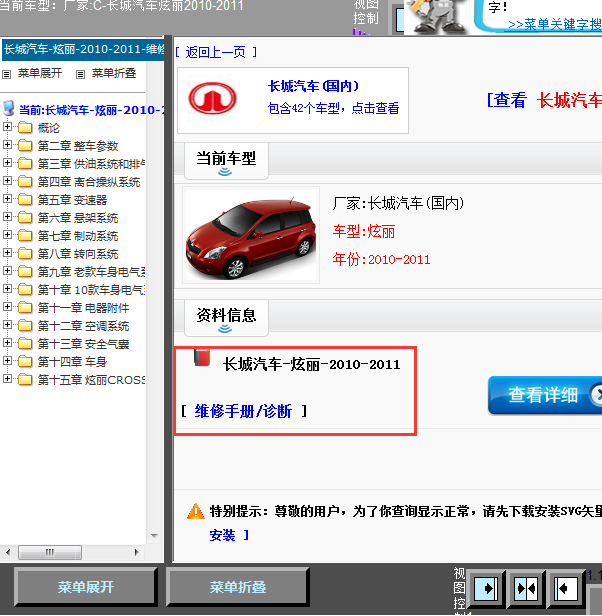602x616 pixels.
Task: Select 当前:长城汽车-炫丽-2010 root item
Action: (92, 110)
